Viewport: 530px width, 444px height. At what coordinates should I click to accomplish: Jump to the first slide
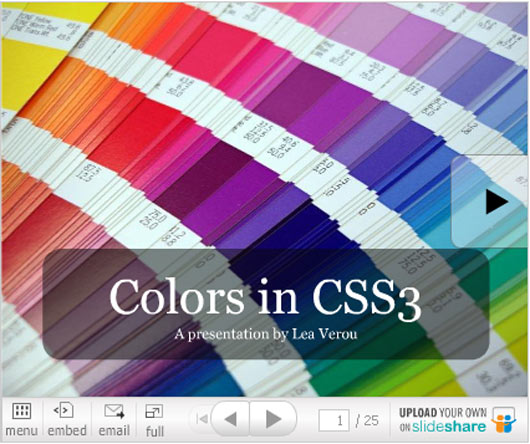pyautogui.click(x=202, y=419)
